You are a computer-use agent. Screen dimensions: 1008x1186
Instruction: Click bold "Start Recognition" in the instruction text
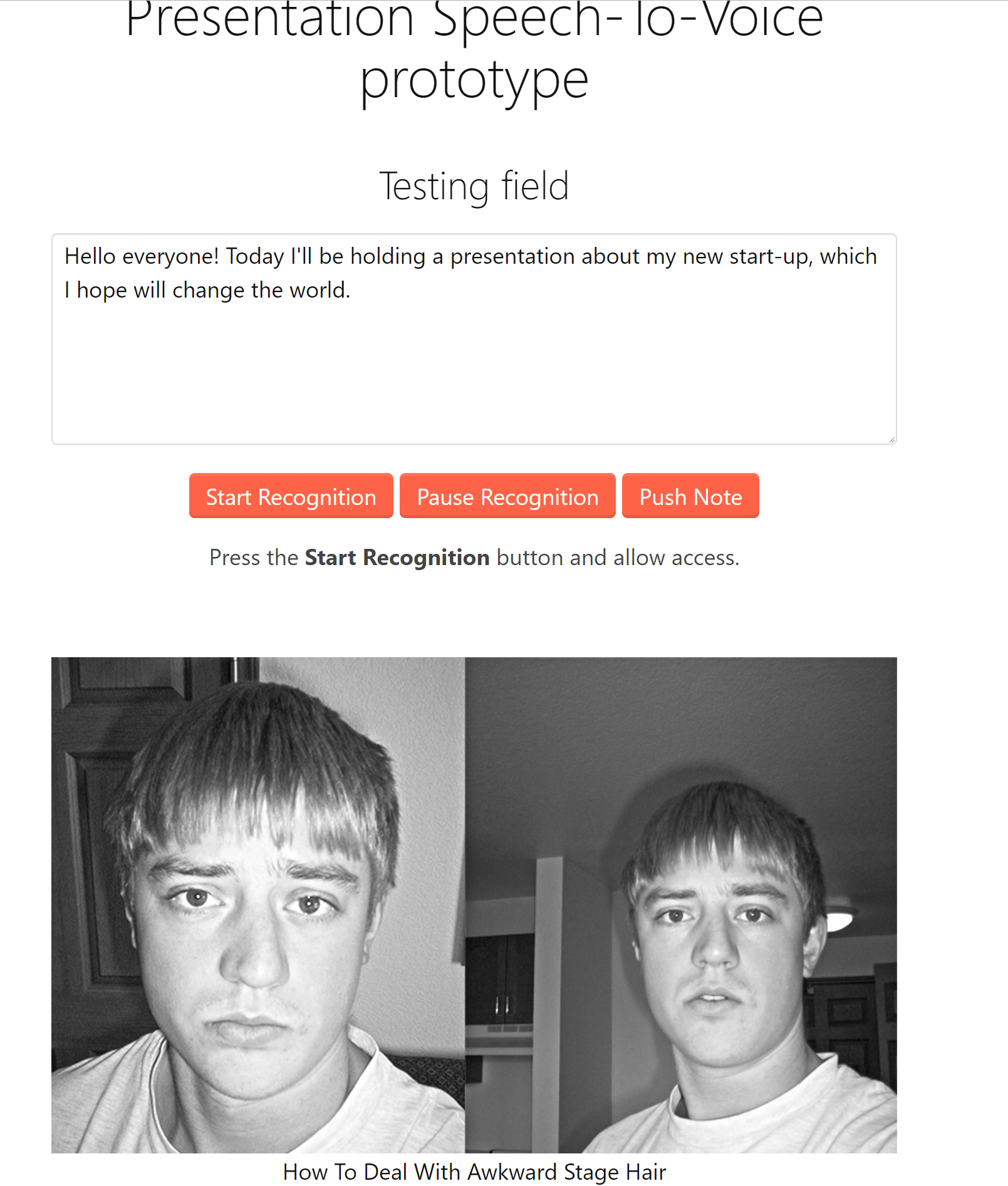tap(397, 558)
